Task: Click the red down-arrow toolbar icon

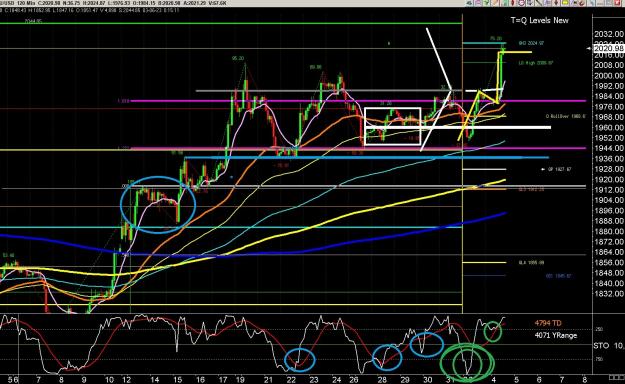Action: (x=556, y=3)
